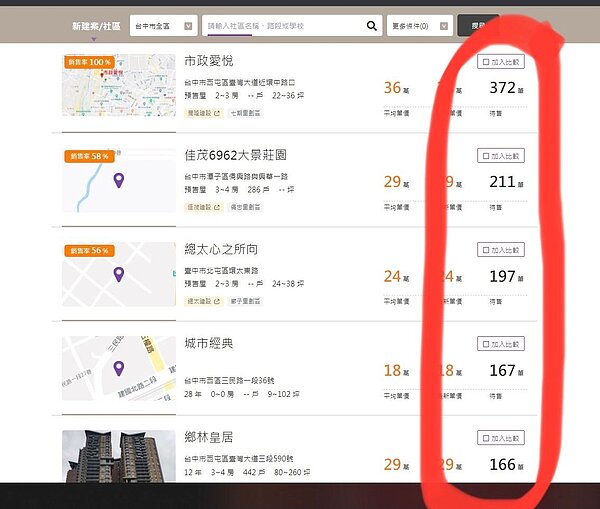600x509 pixels.
Task: Open the 總太心之所向 listing title
Action: [221, 249]
